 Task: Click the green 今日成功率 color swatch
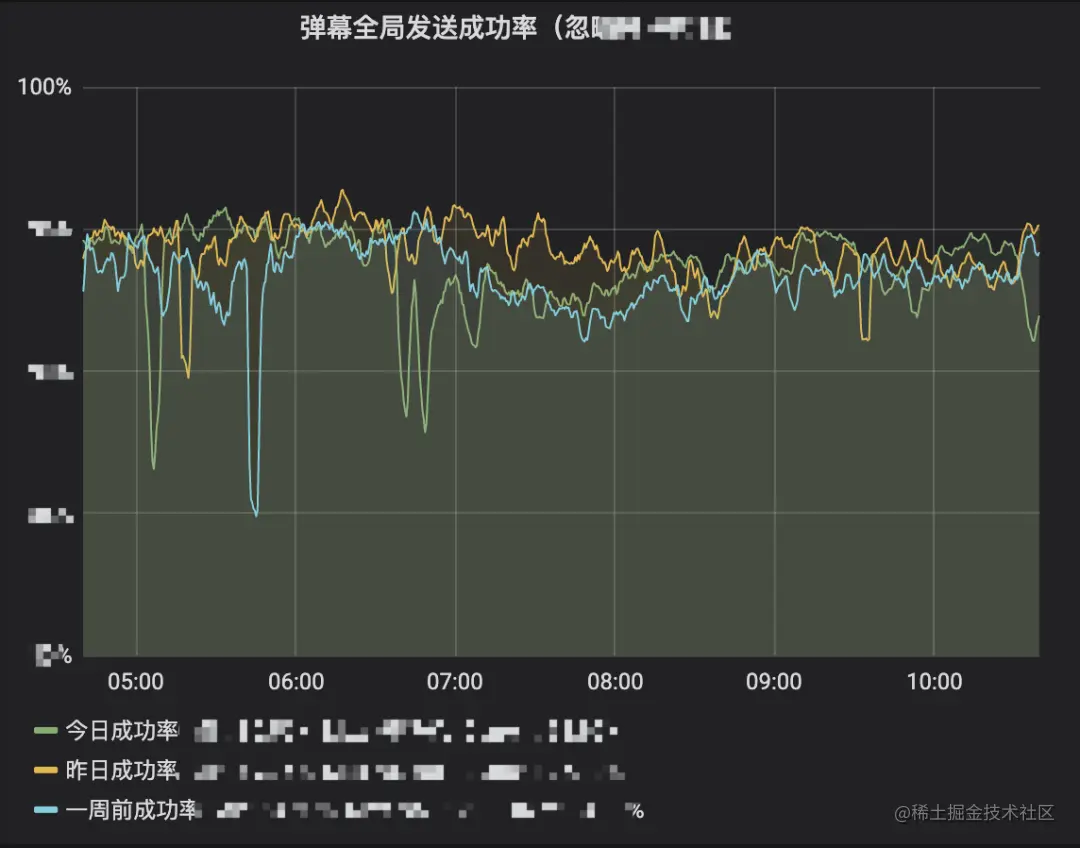click(45, 730)
